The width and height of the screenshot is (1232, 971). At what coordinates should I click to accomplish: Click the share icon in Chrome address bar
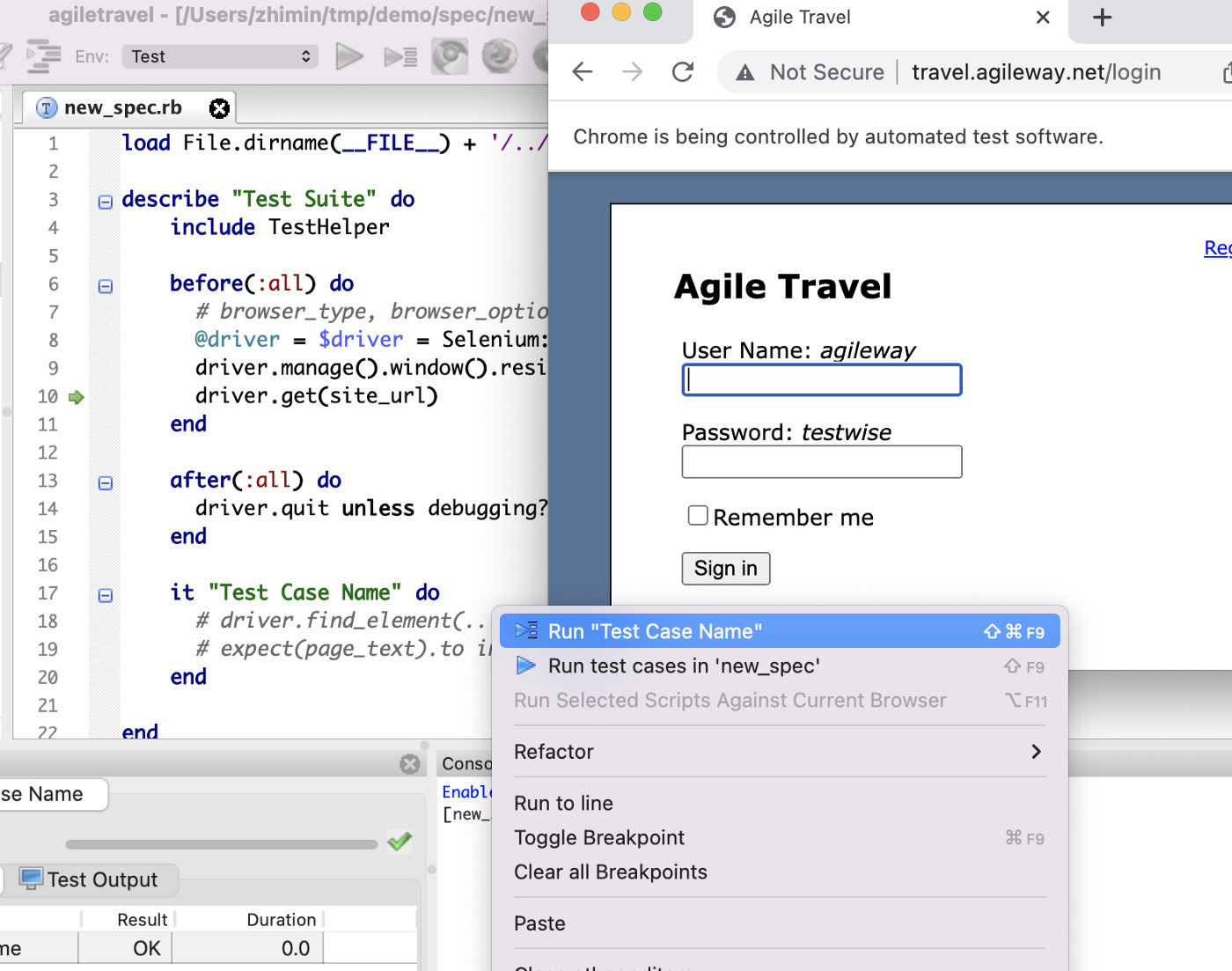(x=1227, y=72)
